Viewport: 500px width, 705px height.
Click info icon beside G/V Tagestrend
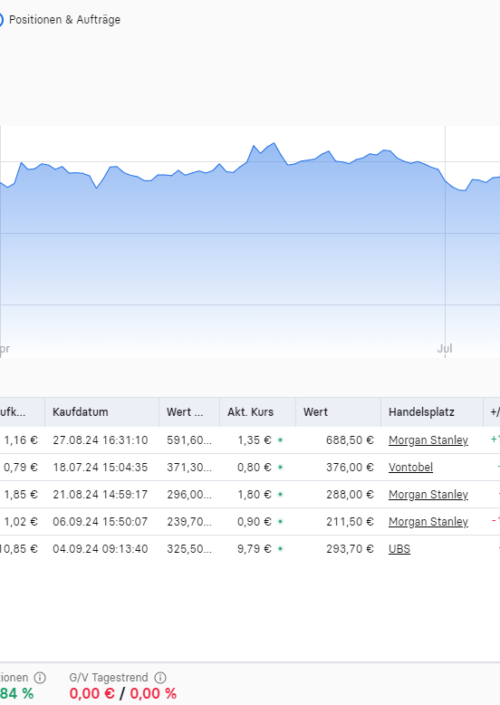(x=161, y=677)
